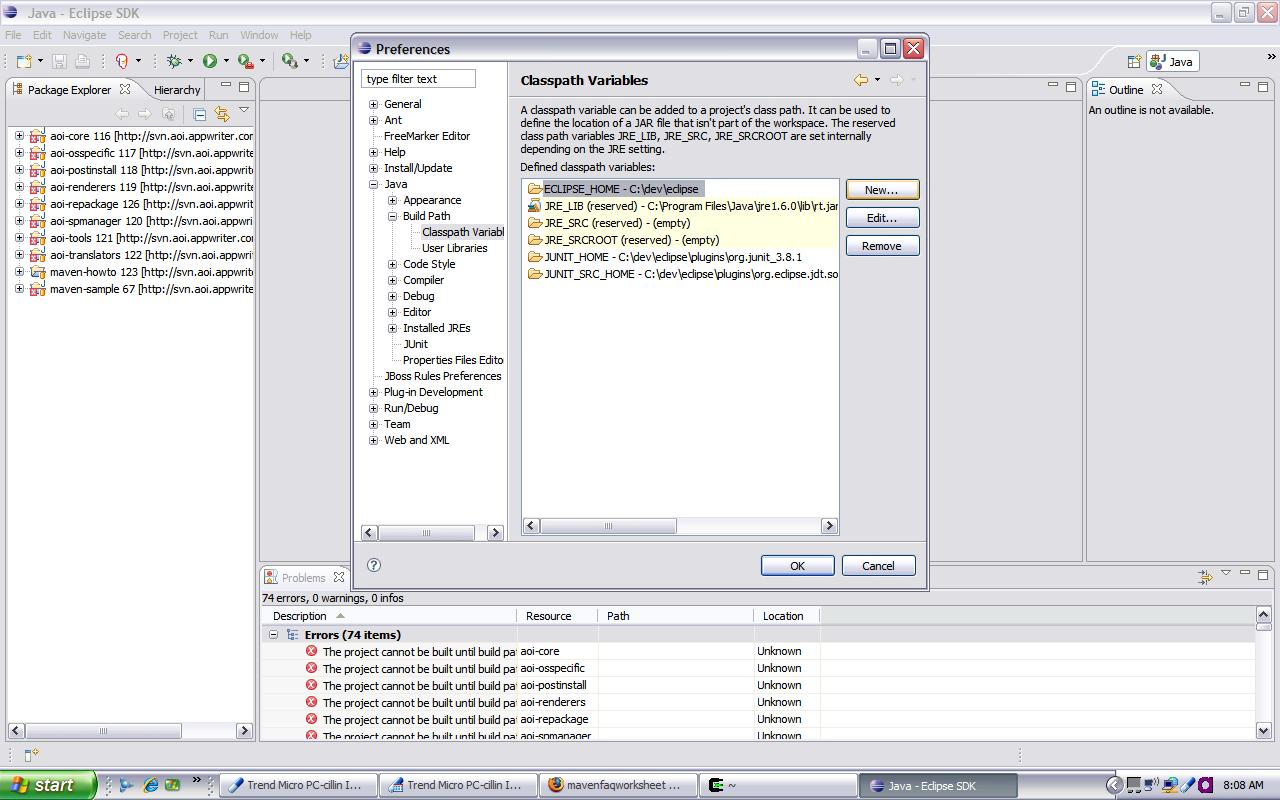This screenshot has height=800, width=1280.
Task: Click the help question mark icon
Action: pyautogui.click(x=374, y=565)
